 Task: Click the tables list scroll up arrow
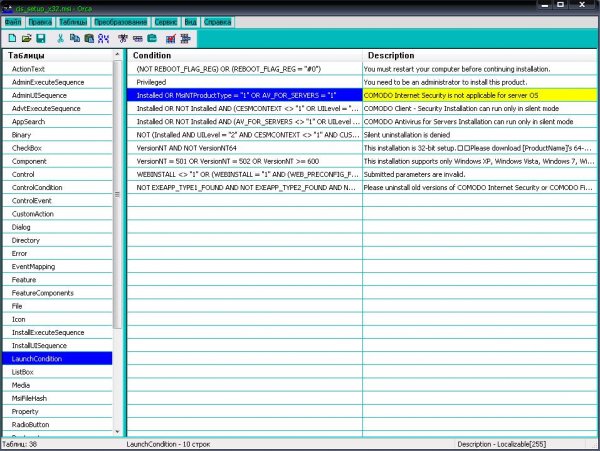coord(117,55)
